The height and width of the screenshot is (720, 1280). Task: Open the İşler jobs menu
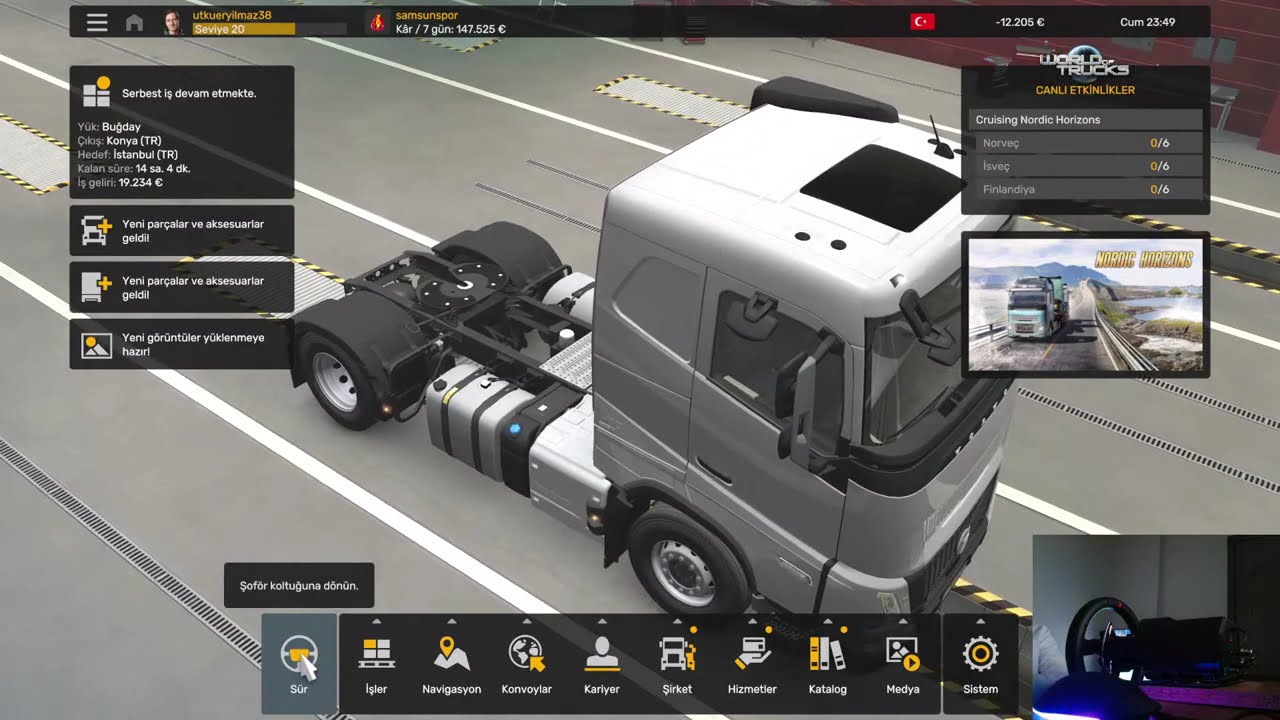[x=376, y=664]
